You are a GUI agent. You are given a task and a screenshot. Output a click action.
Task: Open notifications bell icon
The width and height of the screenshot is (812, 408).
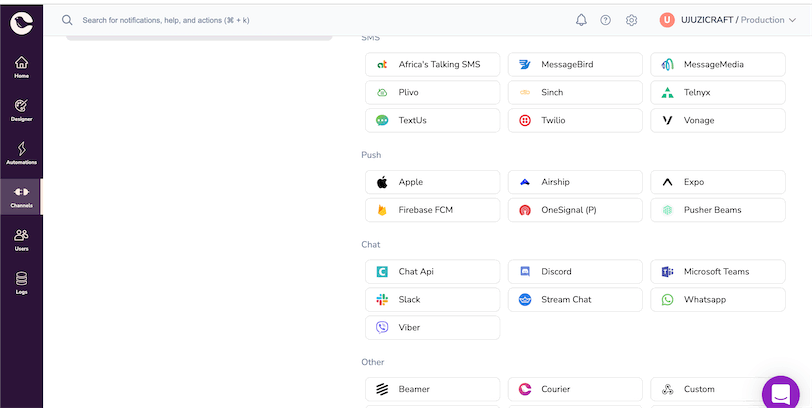[581, 20]
